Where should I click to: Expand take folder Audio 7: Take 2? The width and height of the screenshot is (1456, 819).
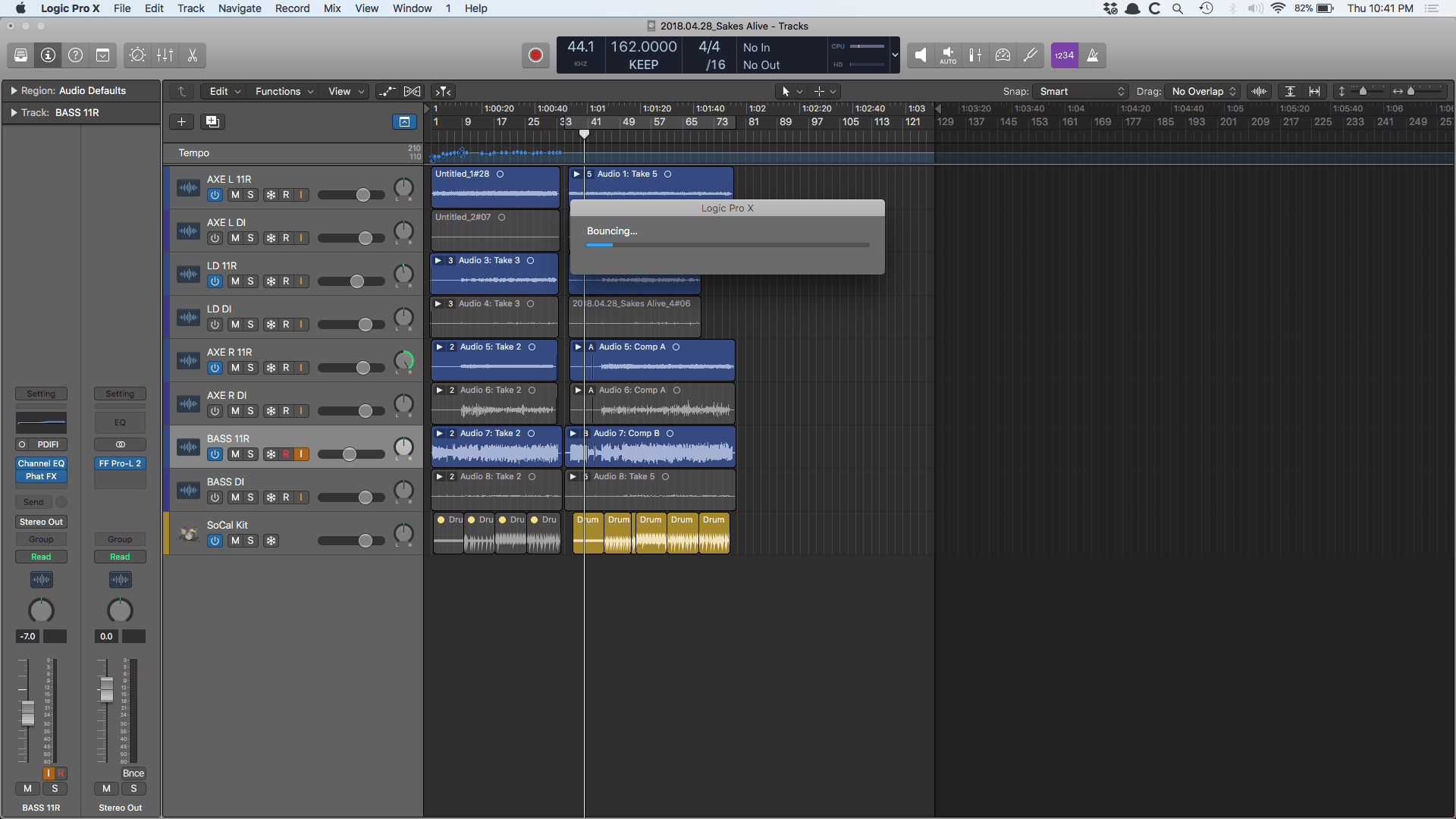pyautogui.click(x=439, y=434)
